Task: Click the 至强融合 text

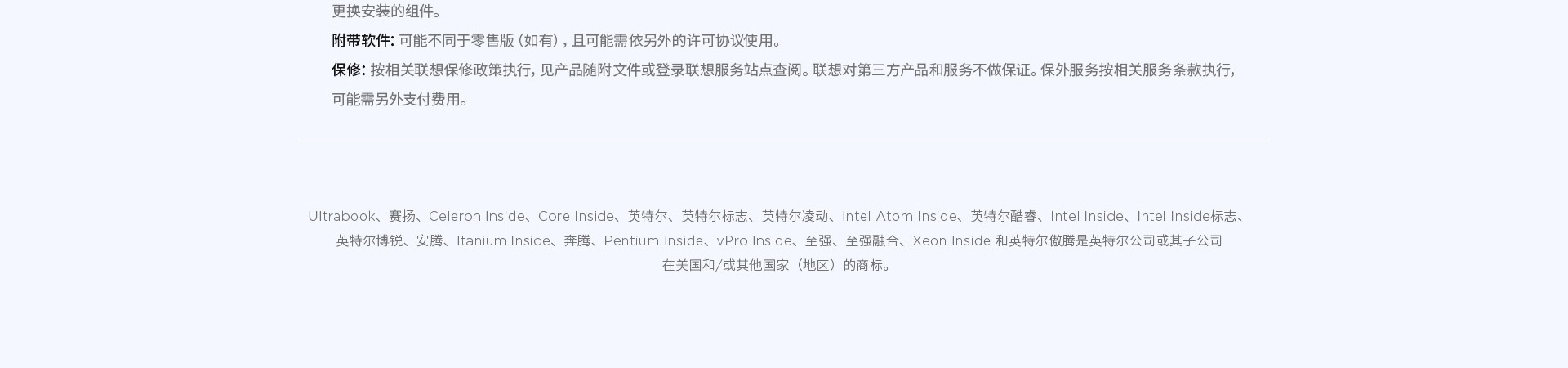Action: point(872,241)
